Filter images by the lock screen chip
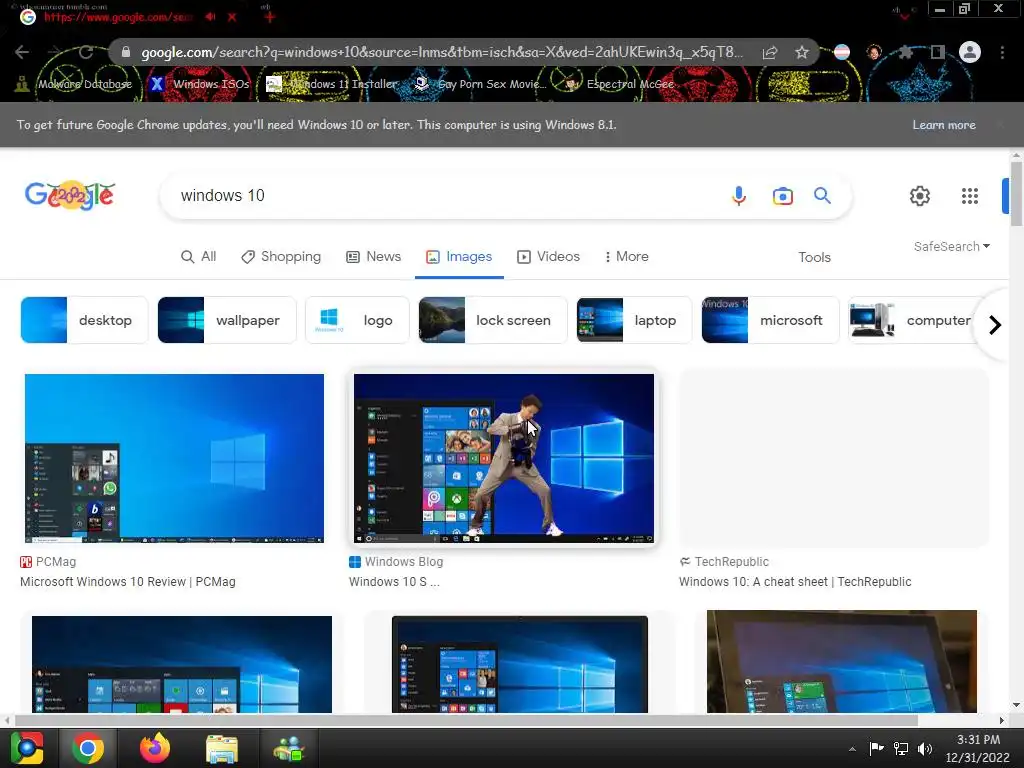Image resolution: width=1024 pixels, height=768 pixels. click(x=493, y=320)
